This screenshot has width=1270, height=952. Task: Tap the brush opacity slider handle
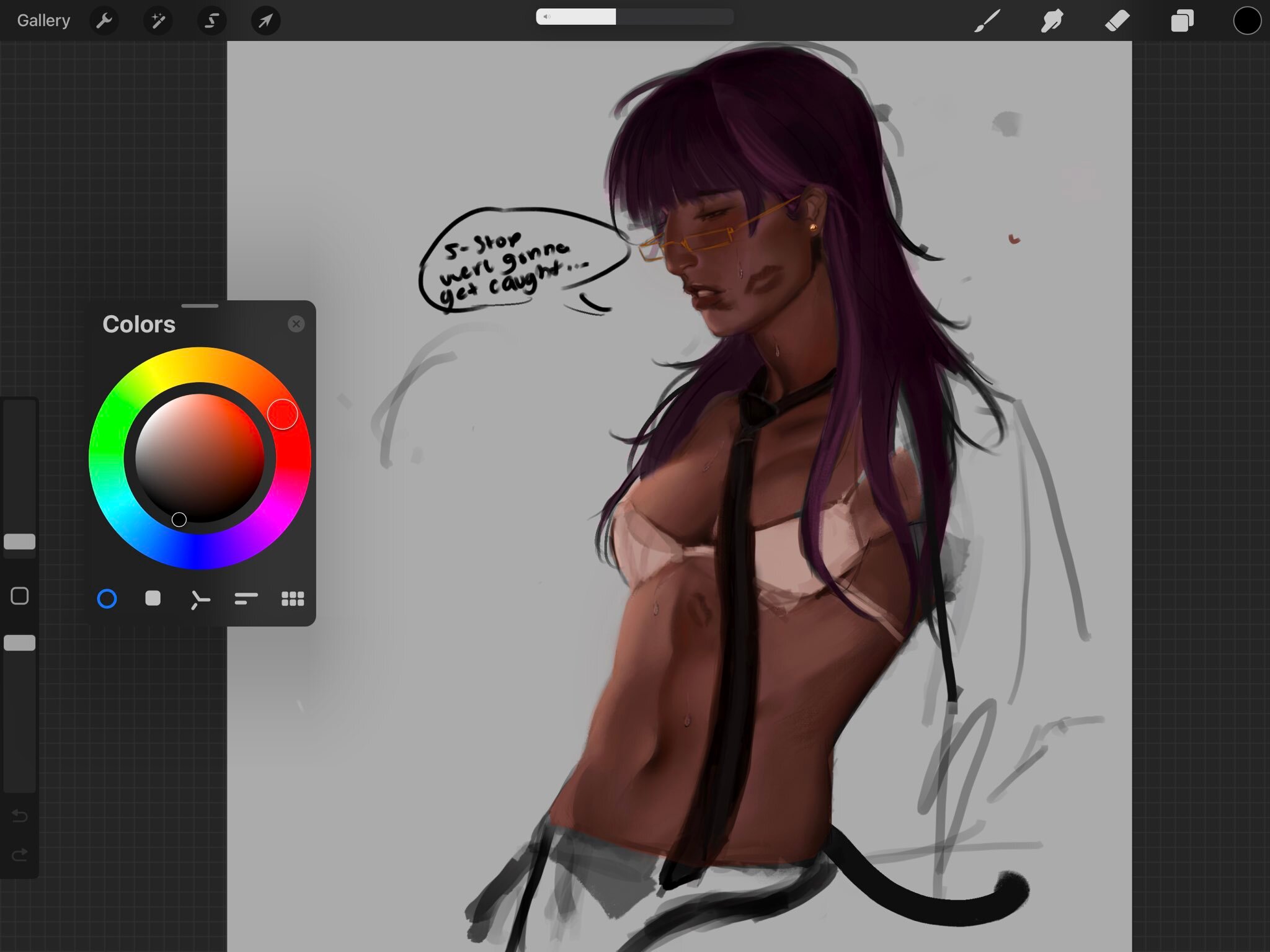pos(20,643)
